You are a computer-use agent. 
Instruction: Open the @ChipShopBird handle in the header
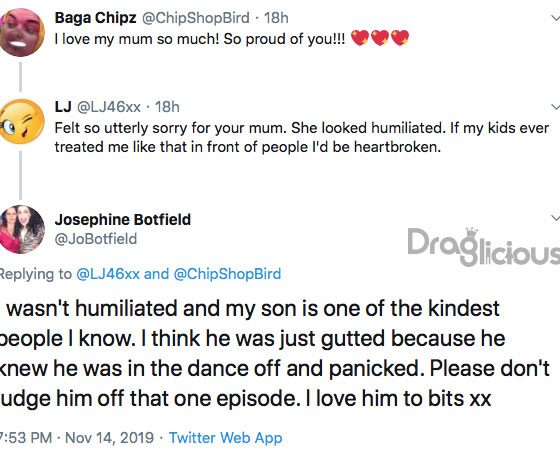click(196, 18)
